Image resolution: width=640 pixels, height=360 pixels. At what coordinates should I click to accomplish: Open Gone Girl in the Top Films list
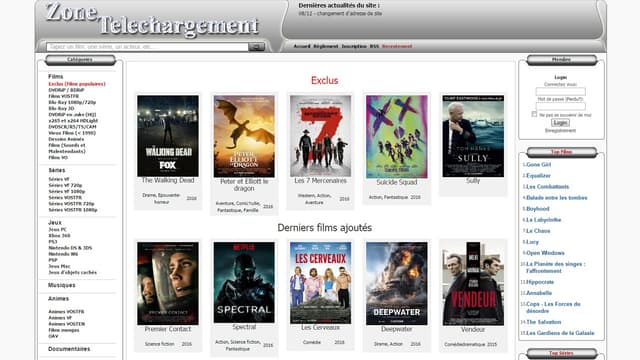point(538,164)
